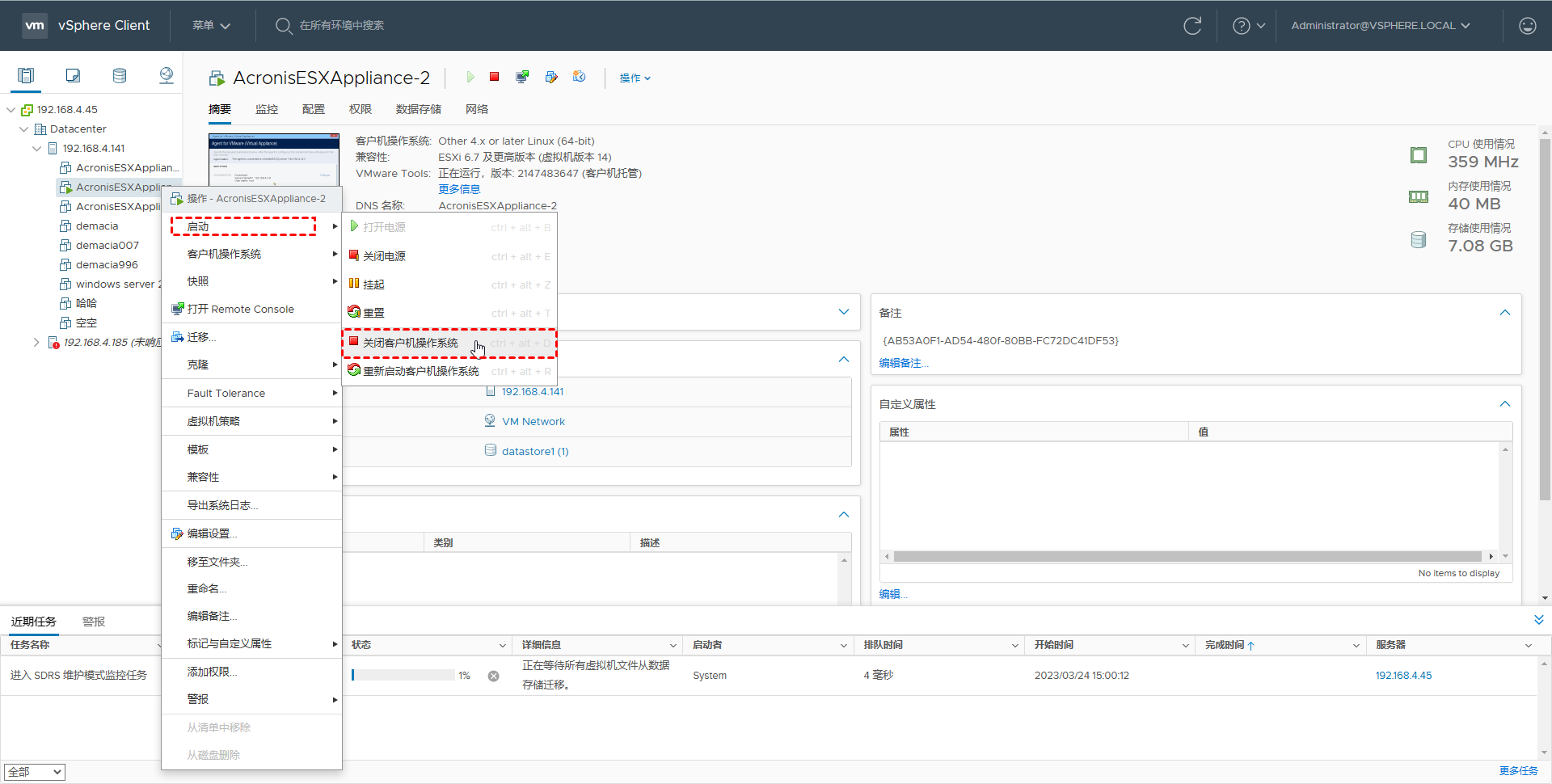Collapse the 192.168.4.45 tree node

(x=11, y=110)
